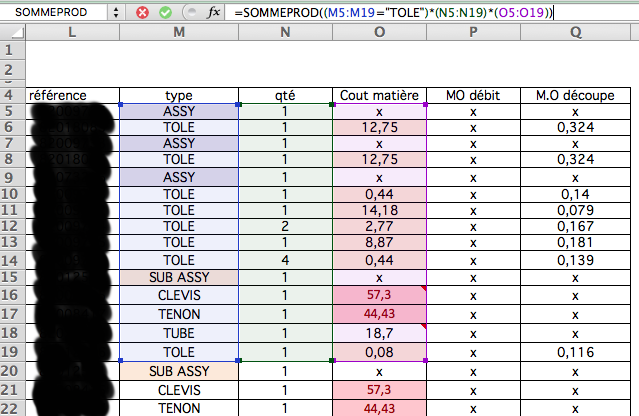Select row 19 header
Viewport: 639px width, 416px height.
(x=13, y=352)
